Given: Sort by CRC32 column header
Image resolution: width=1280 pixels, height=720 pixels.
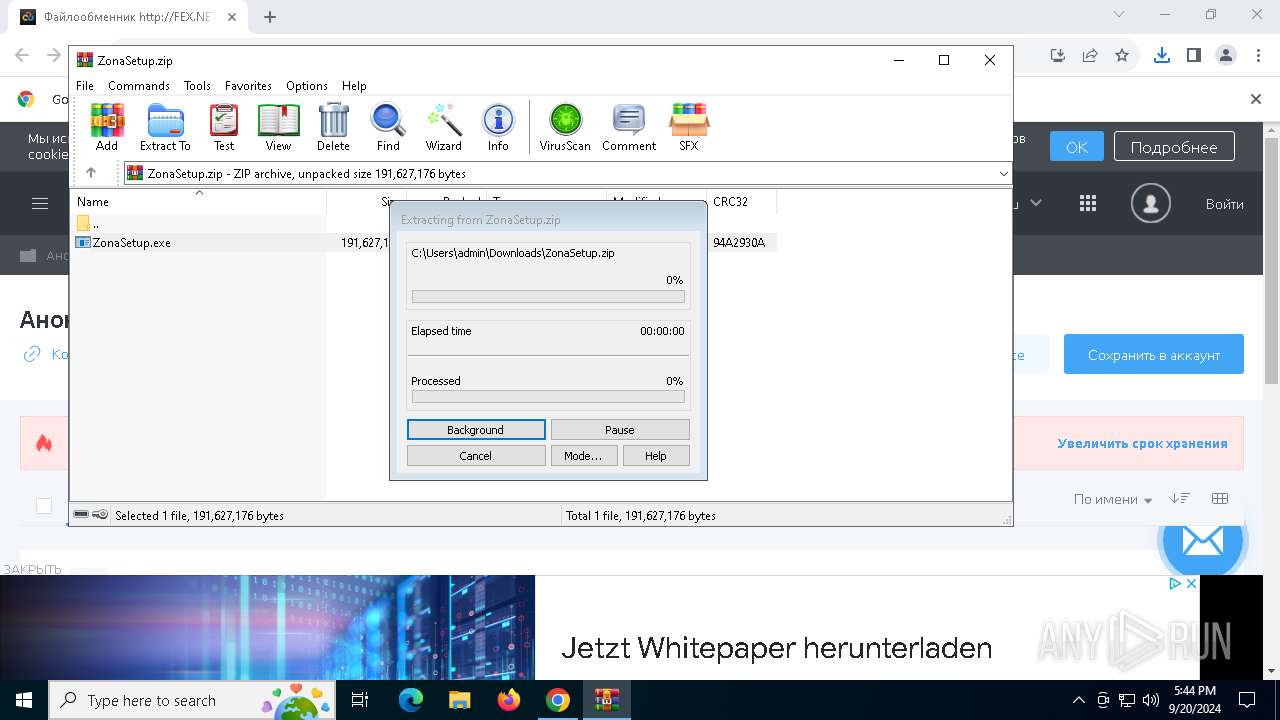Looking at the screenshot, I should coord(741,202).
